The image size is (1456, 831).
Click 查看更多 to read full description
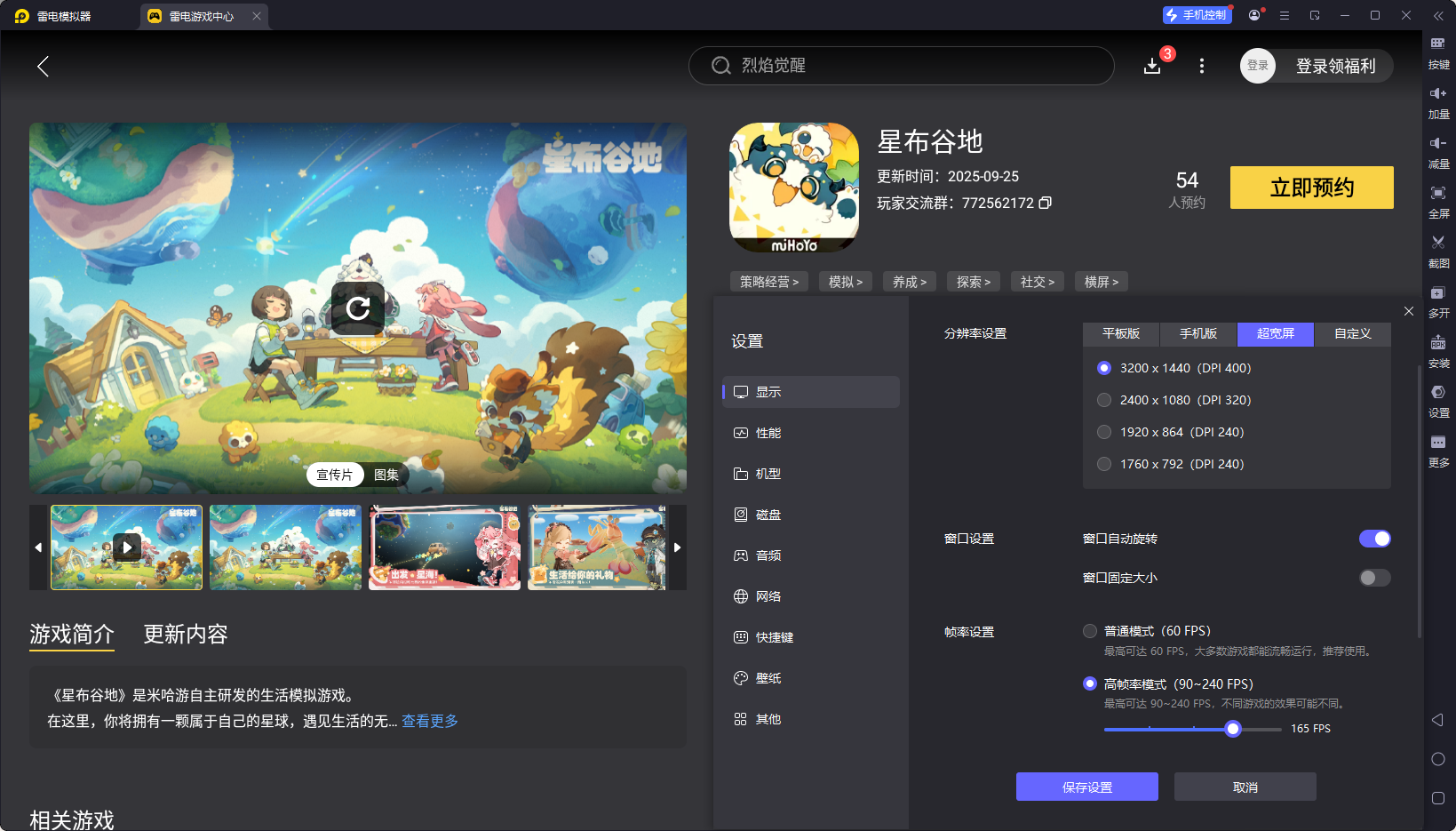(x=429, y=721)
